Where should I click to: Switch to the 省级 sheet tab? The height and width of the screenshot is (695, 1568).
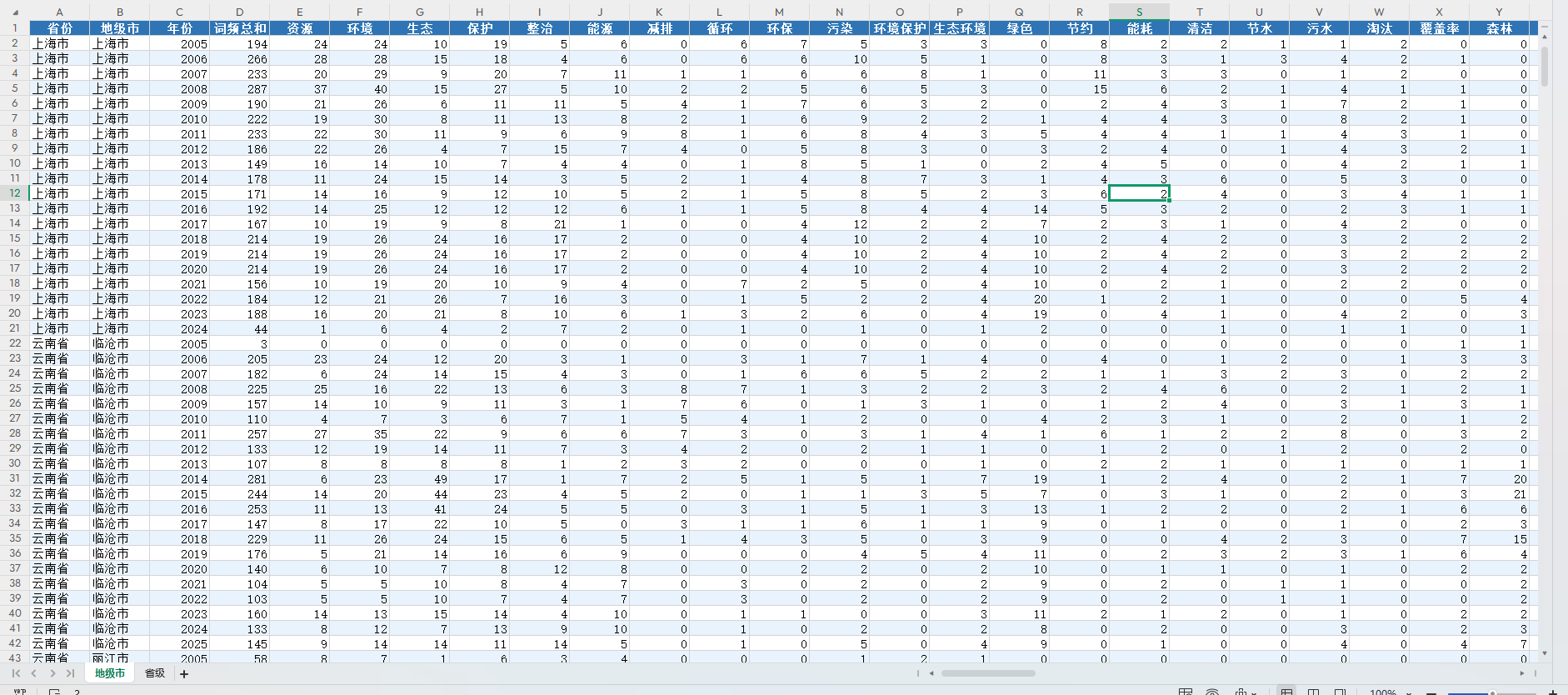(x=155, y=673)
